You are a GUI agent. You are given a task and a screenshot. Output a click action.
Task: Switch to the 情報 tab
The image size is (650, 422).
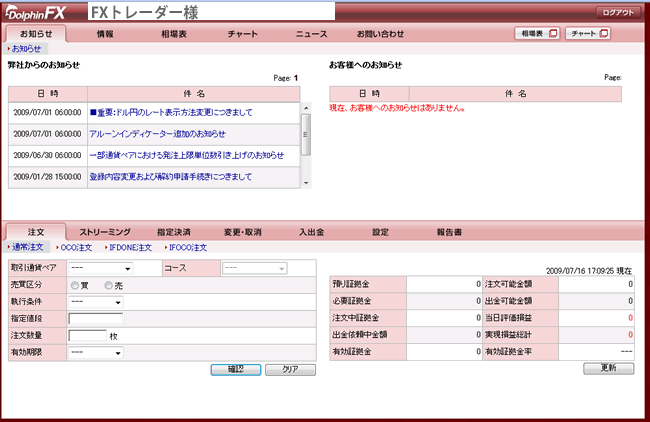tap(105, 34)
